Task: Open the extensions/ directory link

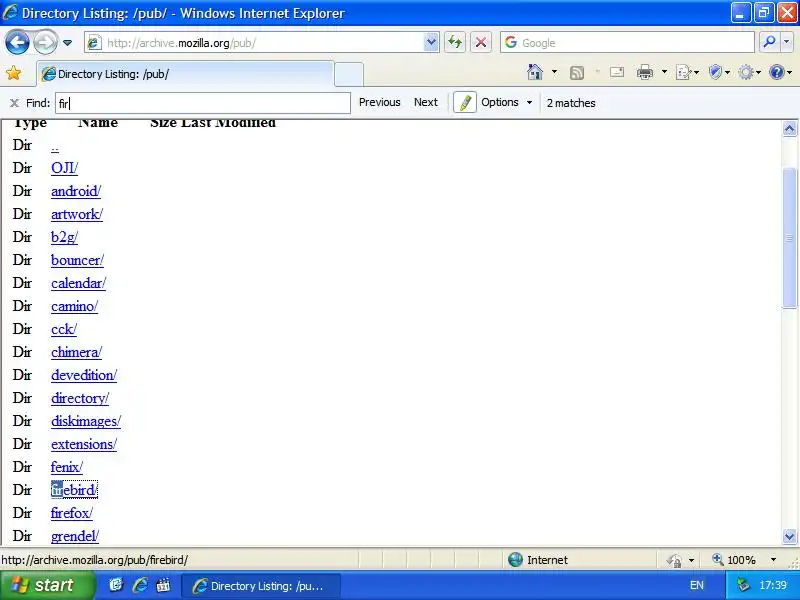Action: (84, 443)
